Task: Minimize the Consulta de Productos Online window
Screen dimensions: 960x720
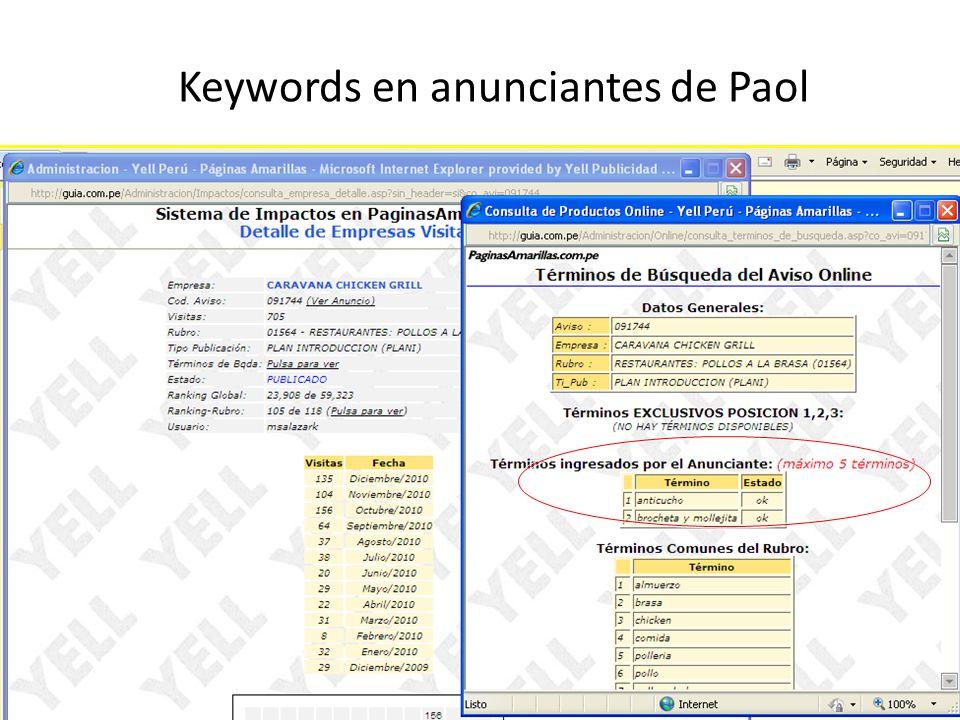Action: coord(901,211)
